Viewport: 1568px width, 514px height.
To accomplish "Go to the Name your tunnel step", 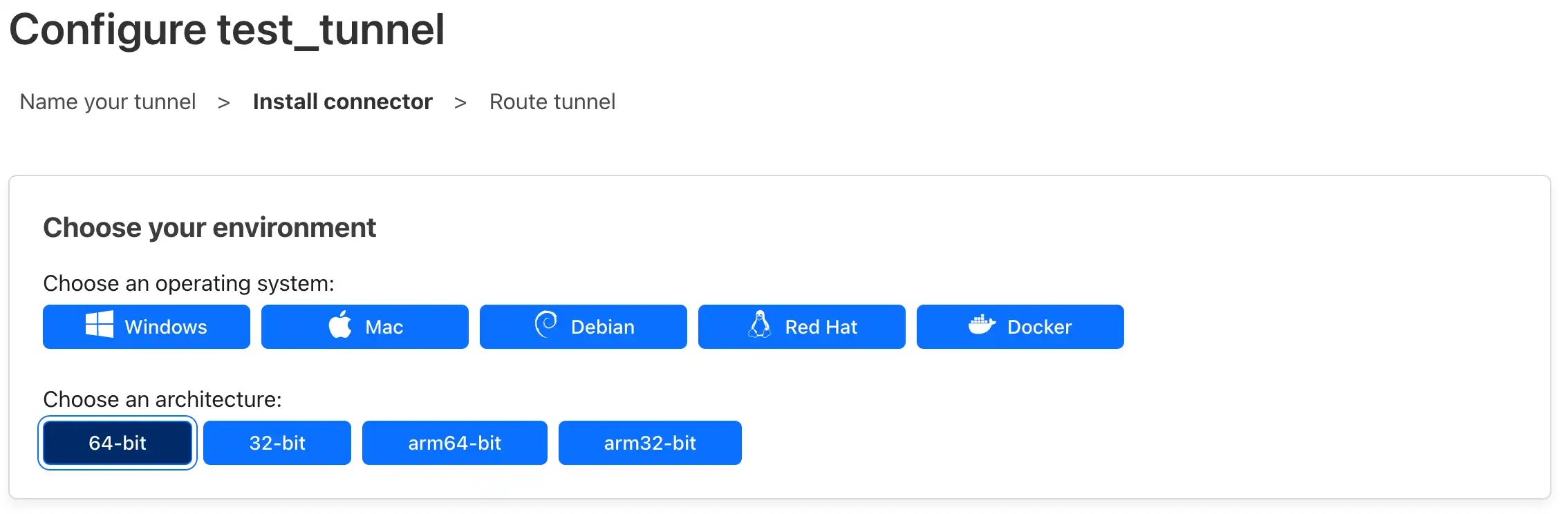I will coord(107,102).
